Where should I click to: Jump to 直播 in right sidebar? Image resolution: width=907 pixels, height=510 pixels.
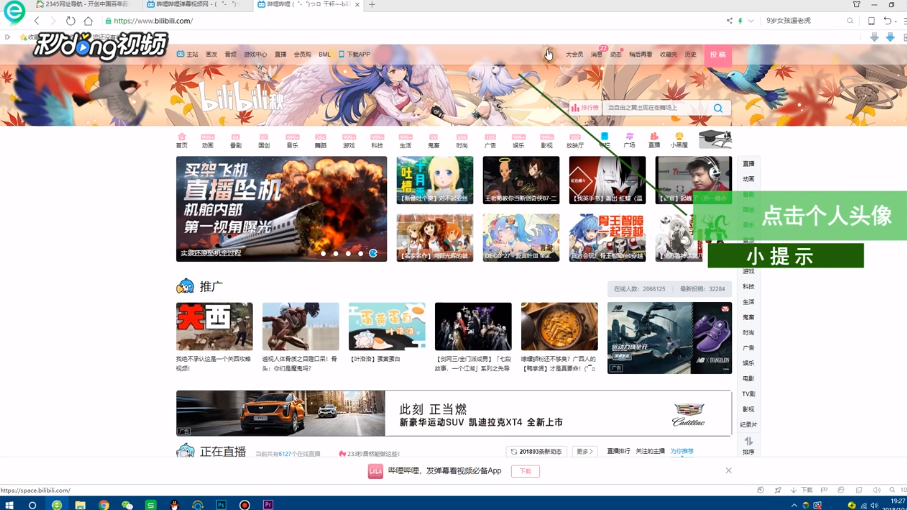pos(749,164)
